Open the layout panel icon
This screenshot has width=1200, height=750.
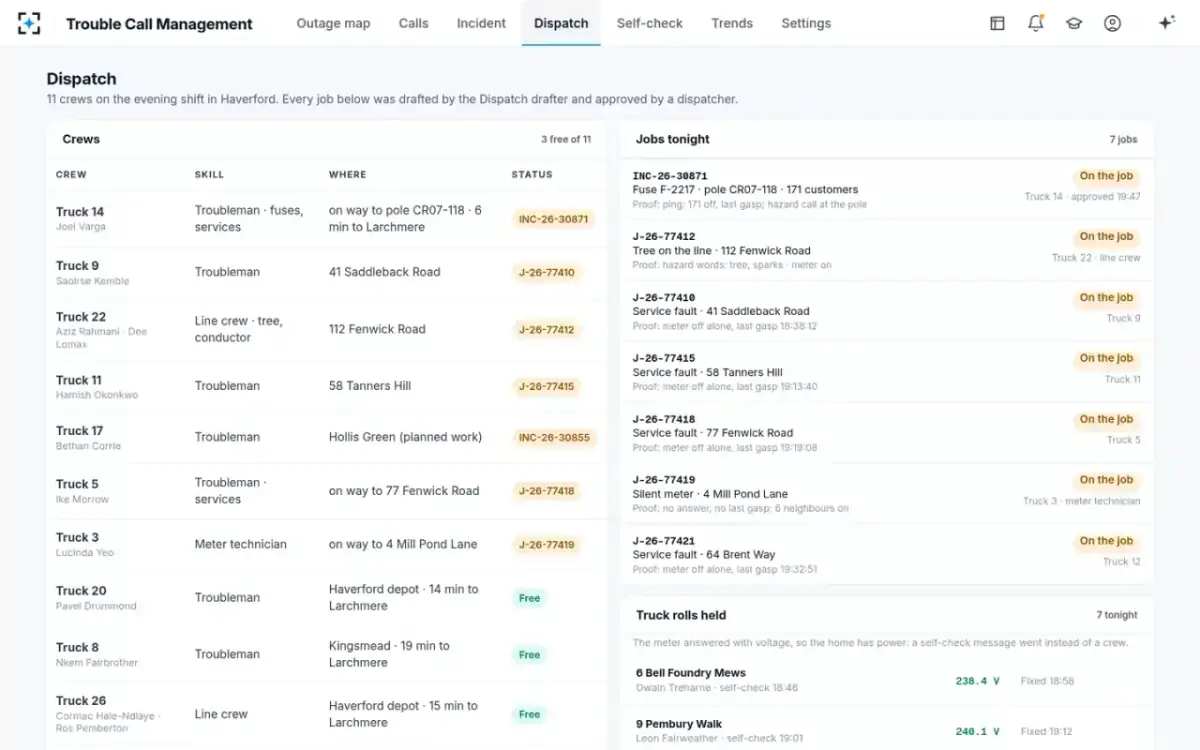click(997, 23)
